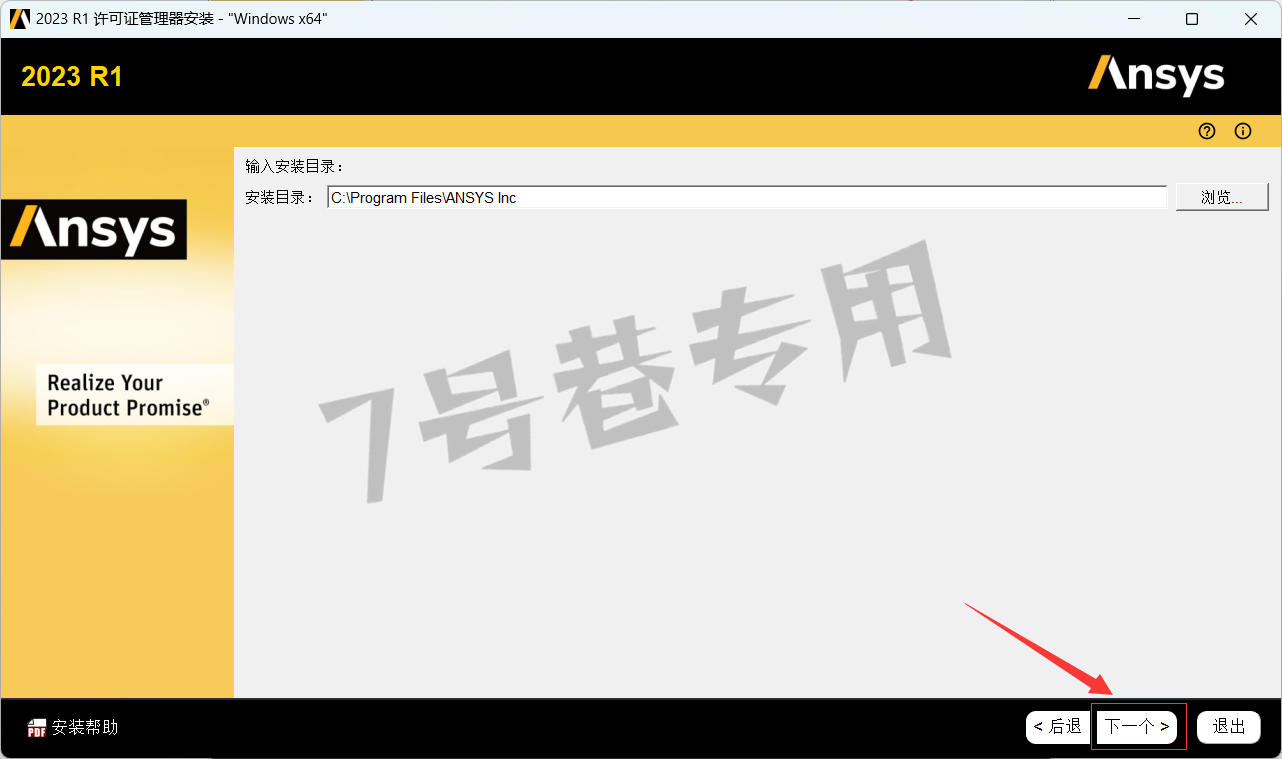Open the 安装帮助 link text
The width and height of the screenshot is (1282, 759).
[x=85, y=728]
